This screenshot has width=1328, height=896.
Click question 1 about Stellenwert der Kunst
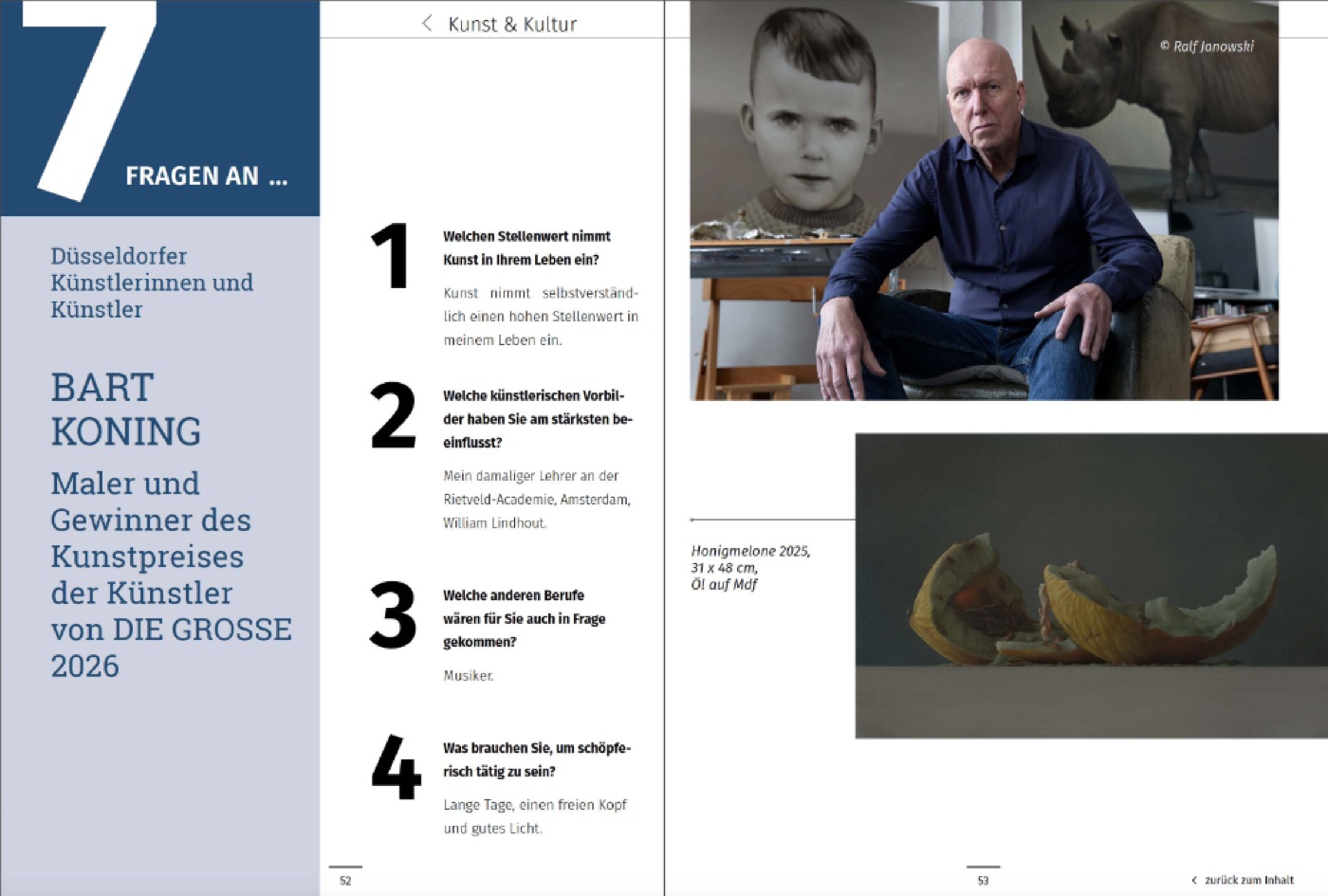[526, 247]
